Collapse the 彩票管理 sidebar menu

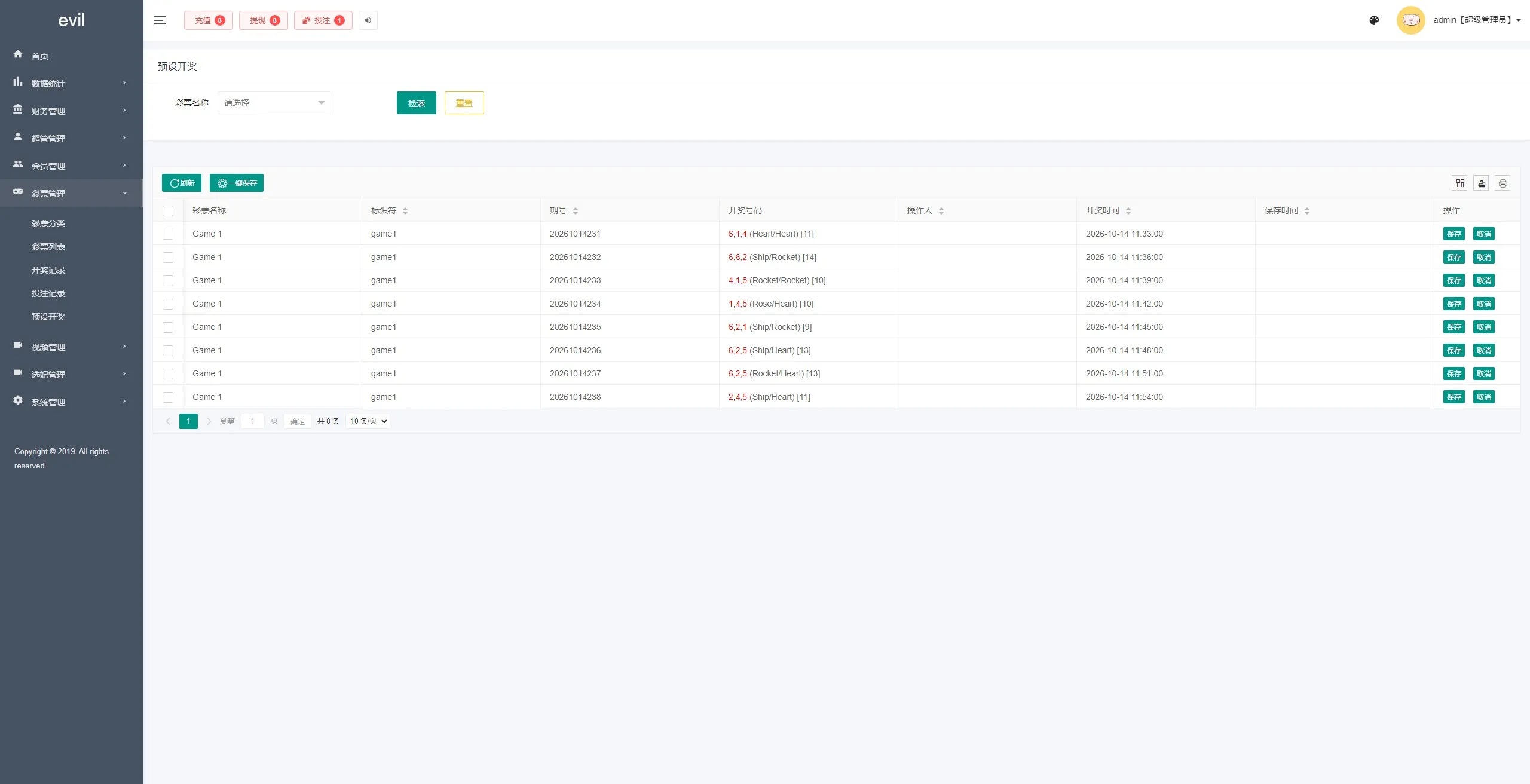pos(71,193)
